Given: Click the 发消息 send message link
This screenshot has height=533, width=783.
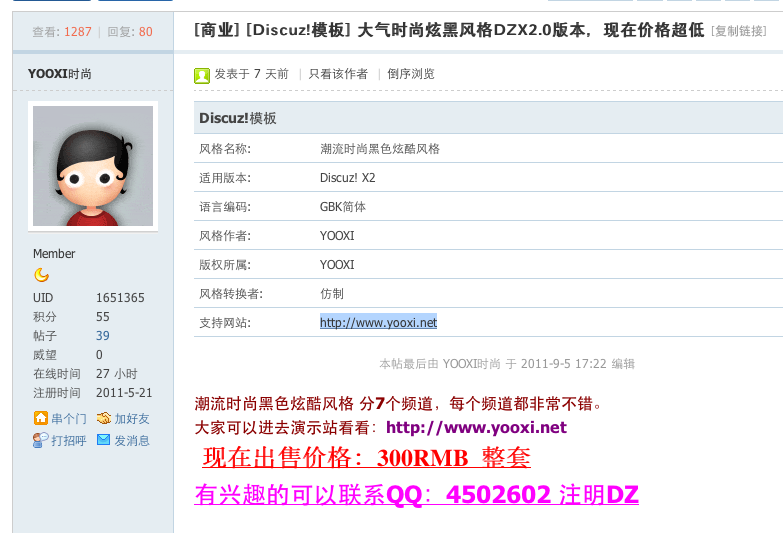Looking at the screenshot, I should 132,441.
